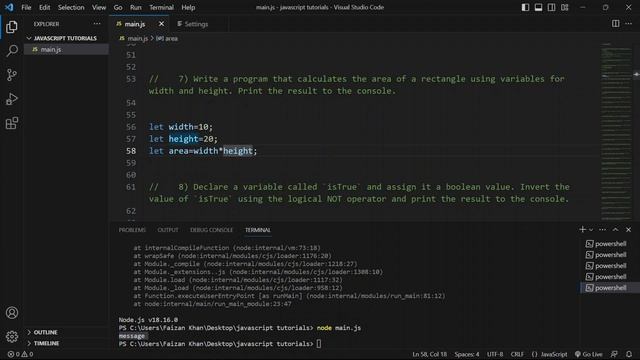
Task: Click the terminal prompt input line
Action: click(x=220, y=344)
